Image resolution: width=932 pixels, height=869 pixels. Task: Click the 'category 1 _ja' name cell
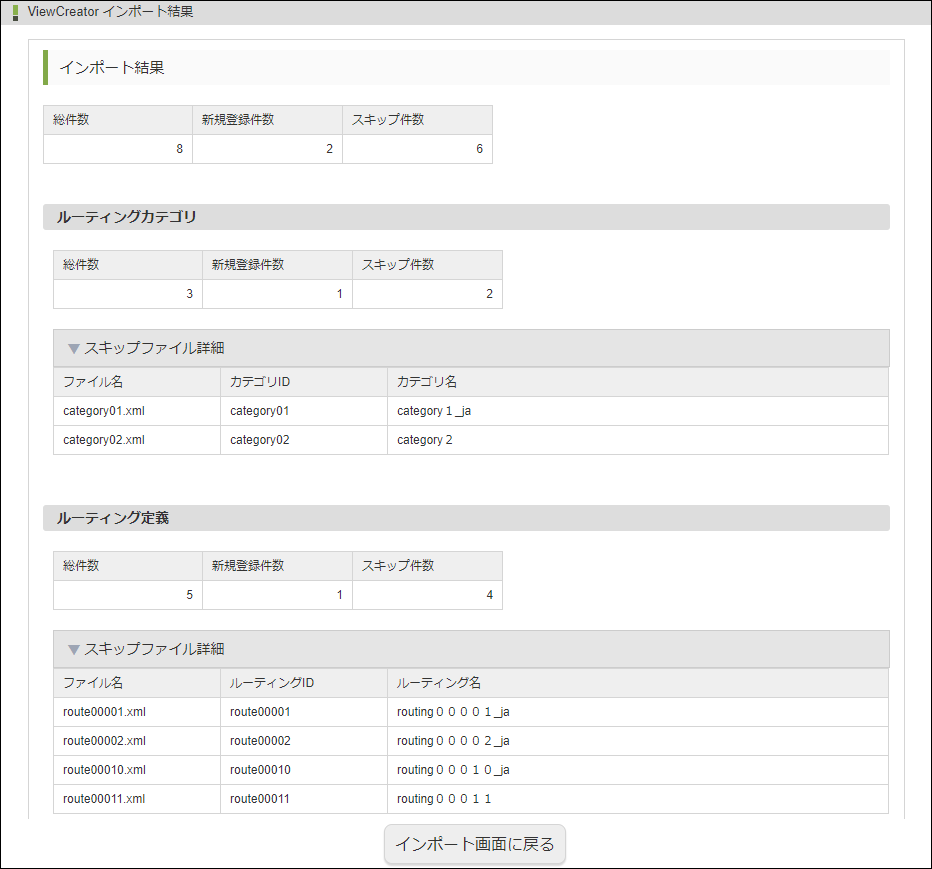click(x=638, y=411)
